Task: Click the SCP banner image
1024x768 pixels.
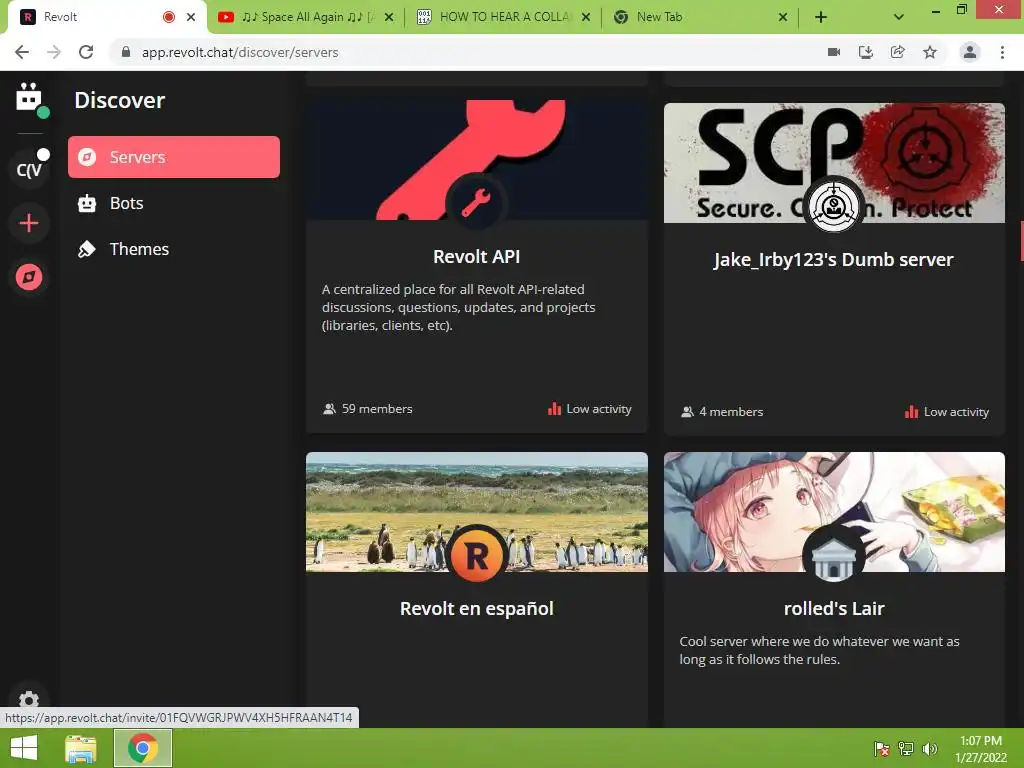Action: click(x=834, y=163)
